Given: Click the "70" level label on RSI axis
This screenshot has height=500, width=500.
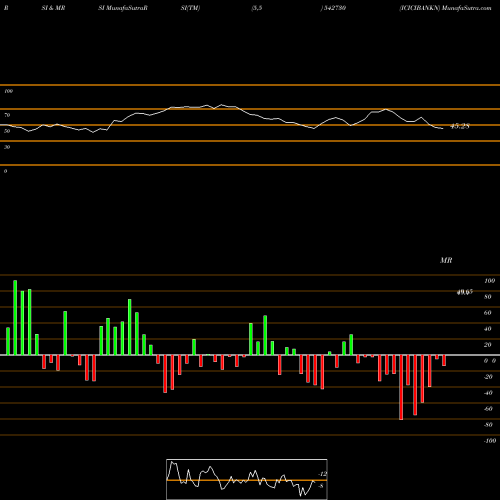Looking at the screenshot, I should click(7, 115).
